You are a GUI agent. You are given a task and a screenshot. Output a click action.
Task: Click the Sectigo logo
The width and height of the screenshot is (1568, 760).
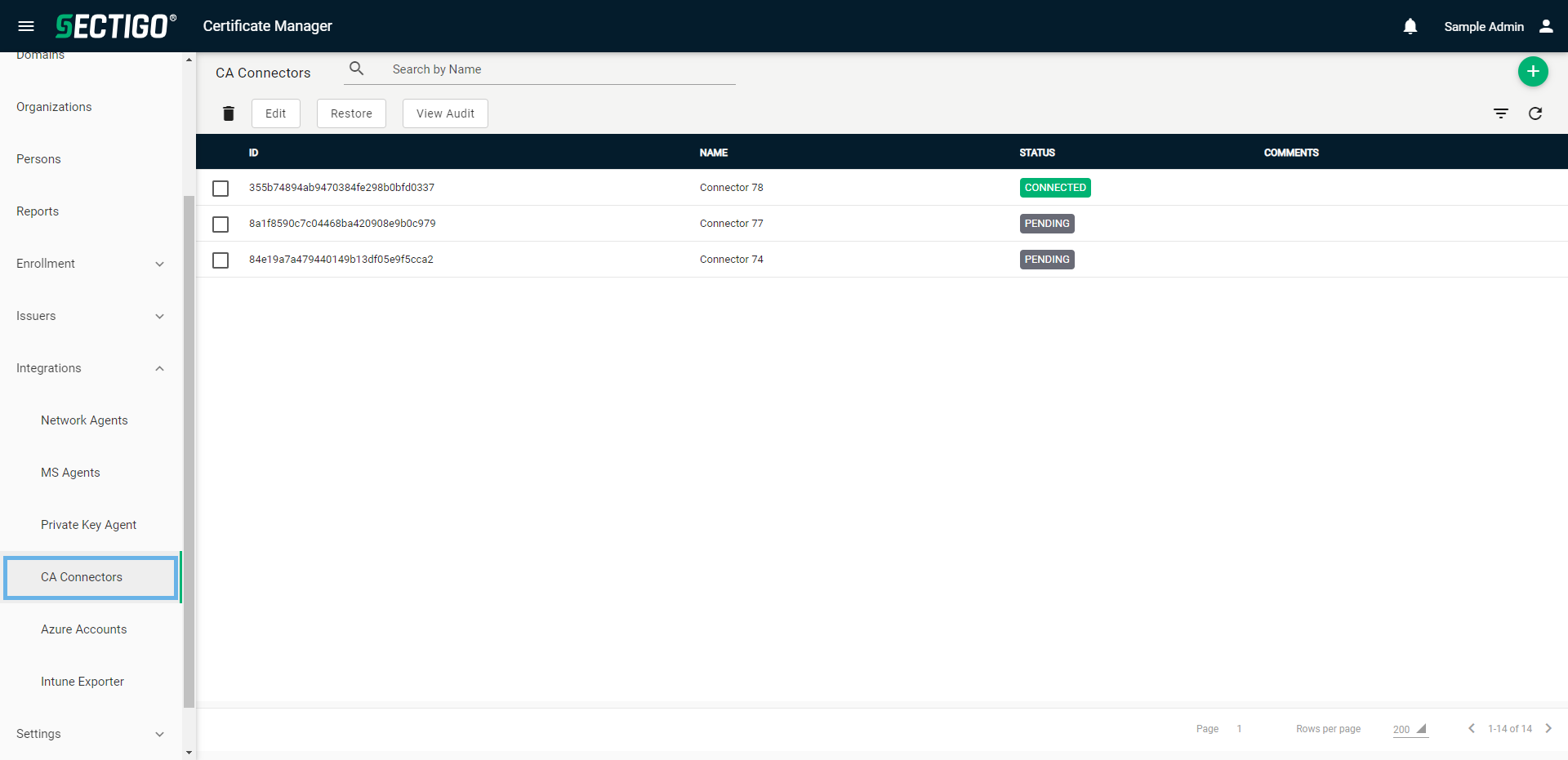(x=115, y=26)
